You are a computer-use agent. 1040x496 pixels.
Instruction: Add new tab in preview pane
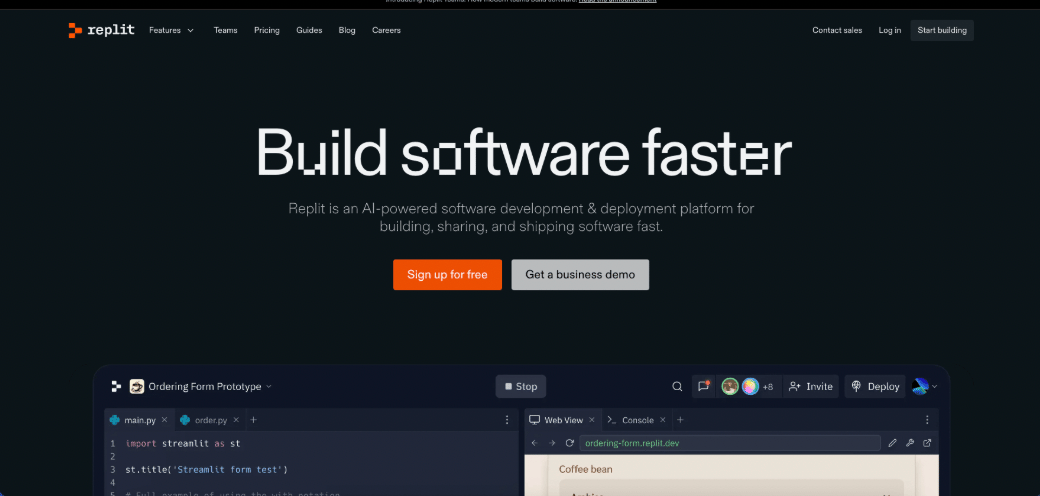pos(680,420)
